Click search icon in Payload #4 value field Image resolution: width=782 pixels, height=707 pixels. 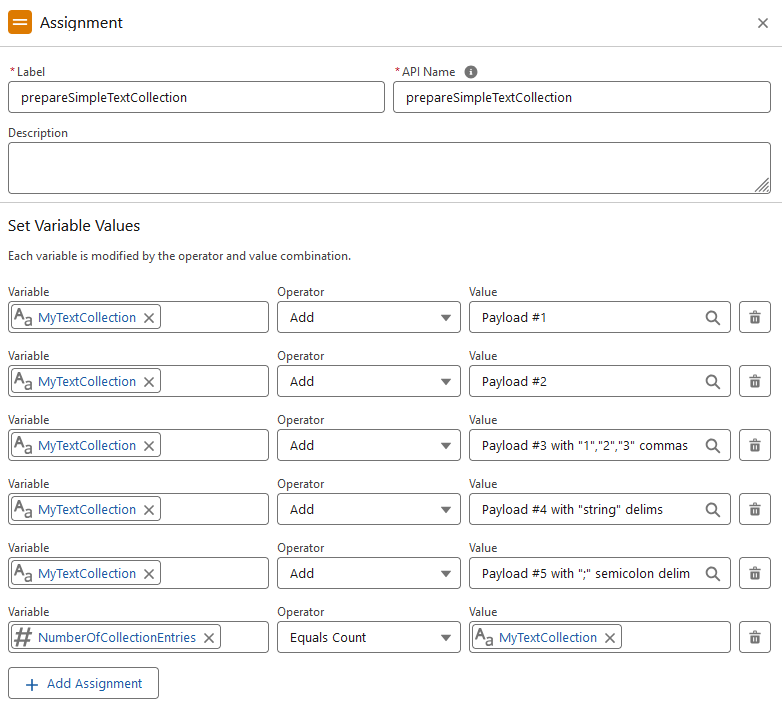click(x=713, y=510)
